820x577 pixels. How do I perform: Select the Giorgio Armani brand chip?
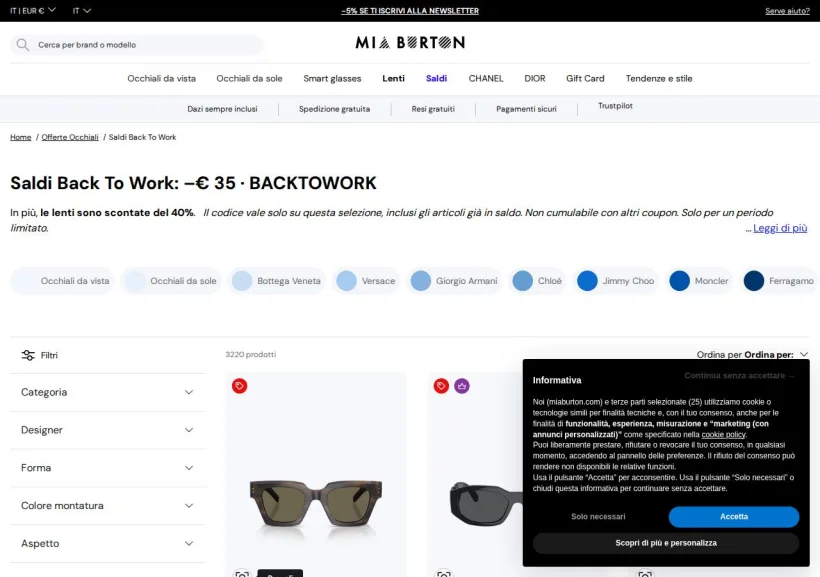pyautogui.click(x=454, y=281)
